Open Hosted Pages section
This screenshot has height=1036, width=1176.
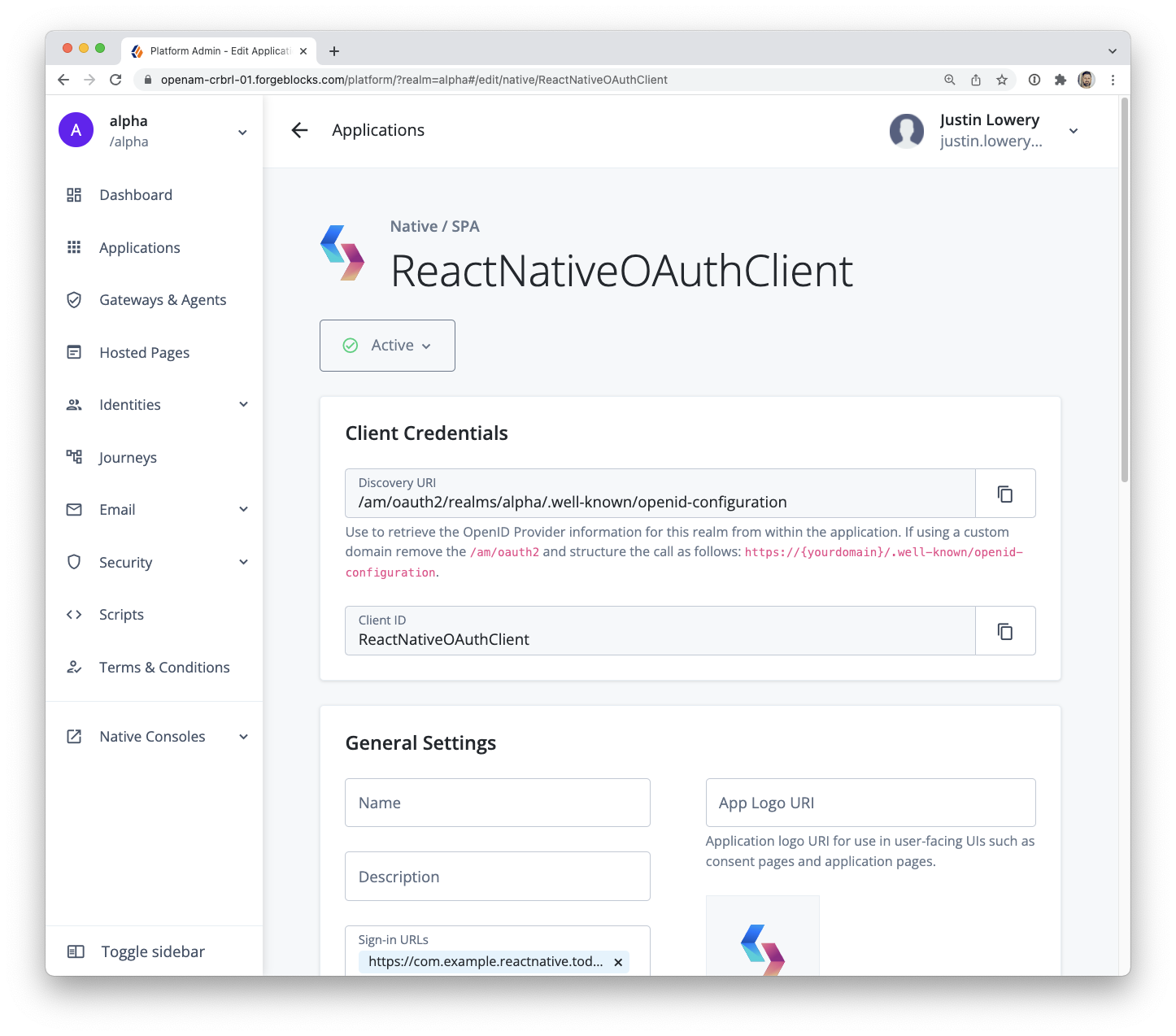tap(145, 353)
